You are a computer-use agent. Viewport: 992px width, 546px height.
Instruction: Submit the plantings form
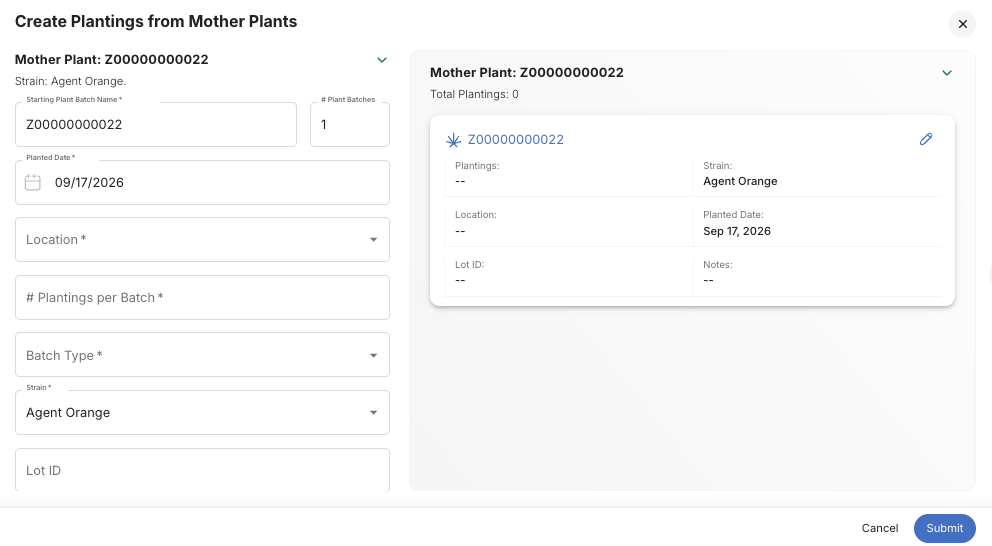(x=945, y=528)
